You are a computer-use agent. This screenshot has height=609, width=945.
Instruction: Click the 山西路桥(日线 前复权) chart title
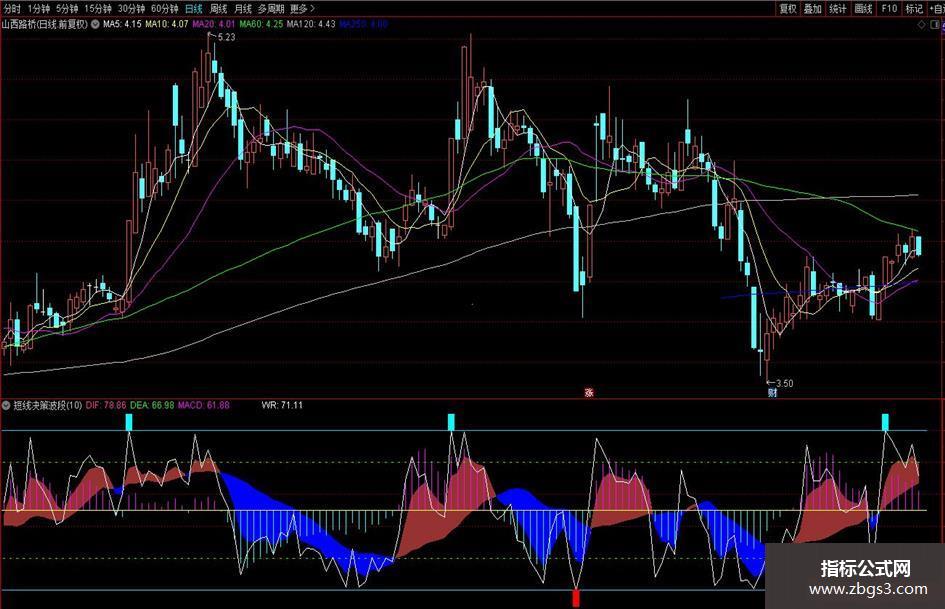coord(45,24)
